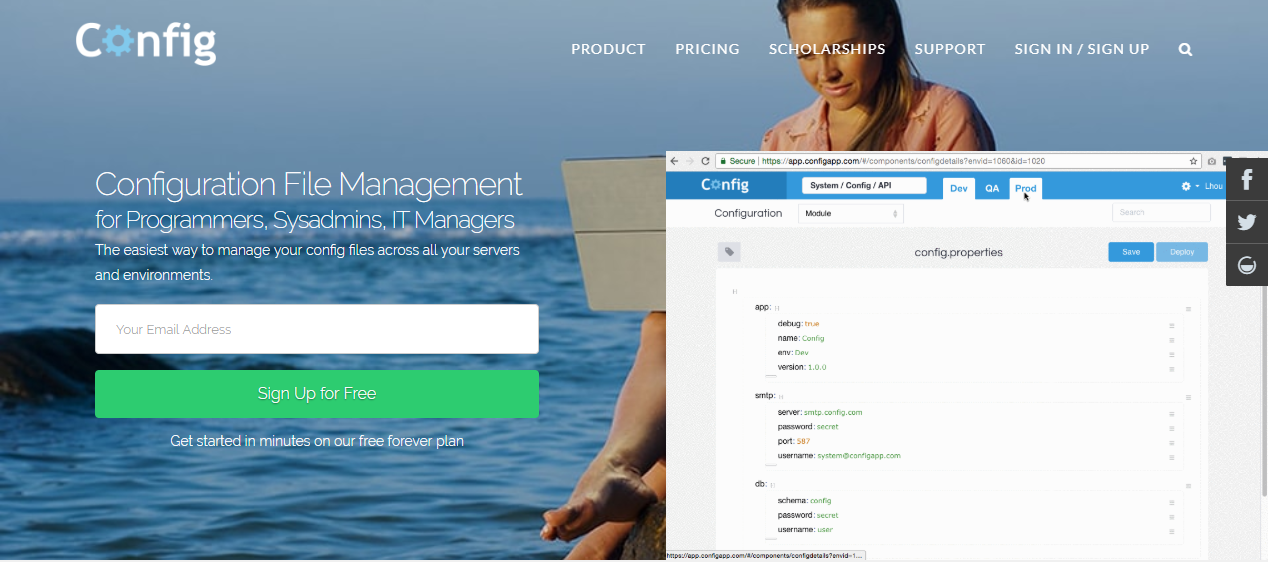Viewport: 1268px width, 562px height.
Task: Click the reload icon in preview browser bar
Action: pos(706,160)
